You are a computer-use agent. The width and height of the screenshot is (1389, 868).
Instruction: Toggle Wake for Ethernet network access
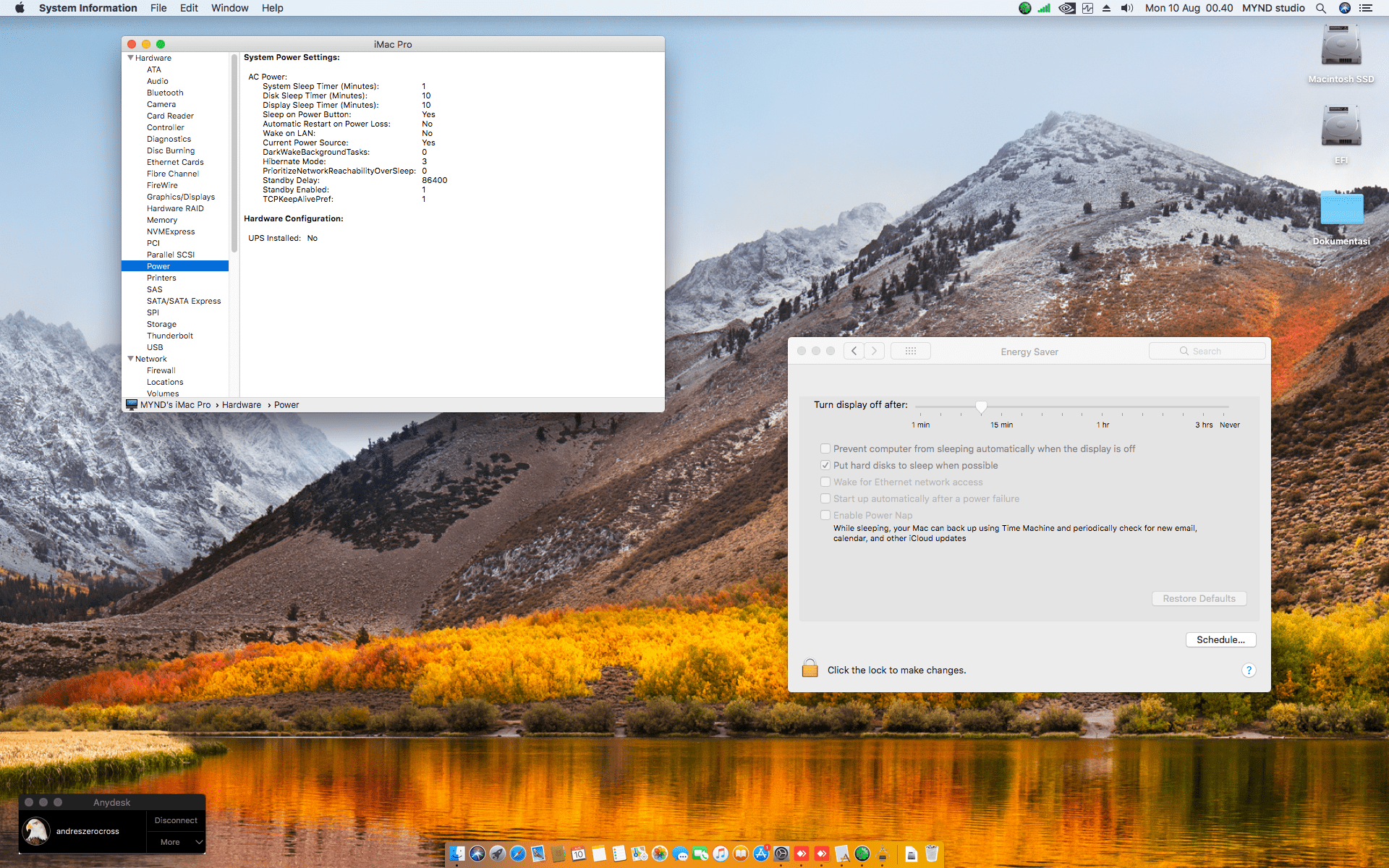tap(825, 482)
